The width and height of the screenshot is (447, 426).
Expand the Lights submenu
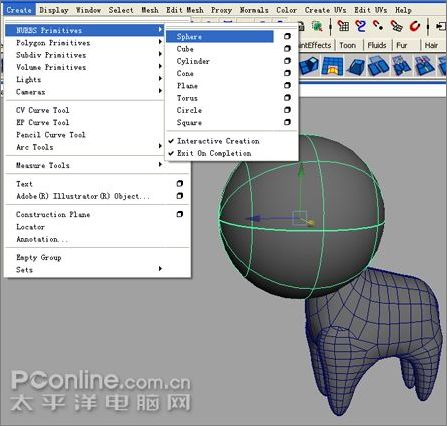[85, 80]
